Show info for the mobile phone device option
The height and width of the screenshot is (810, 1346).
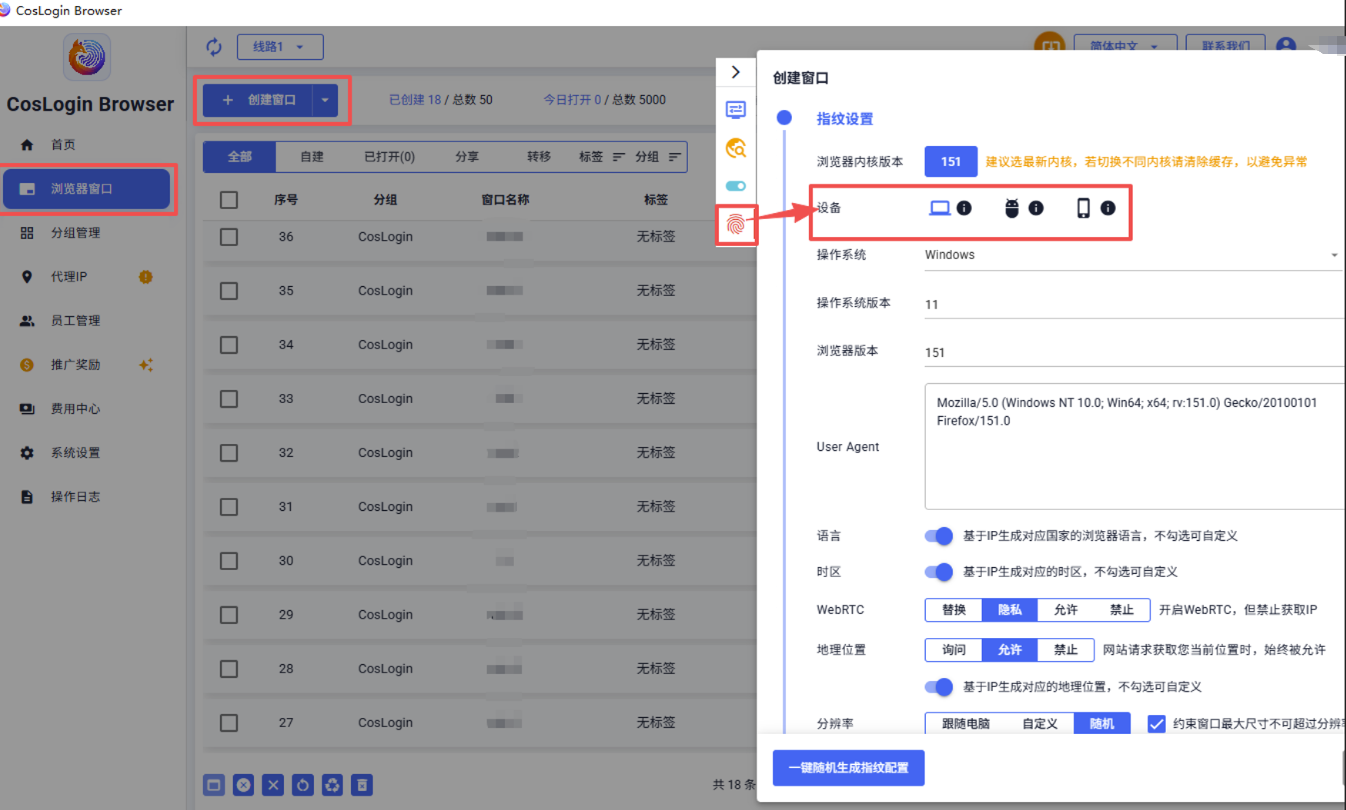1108,208
